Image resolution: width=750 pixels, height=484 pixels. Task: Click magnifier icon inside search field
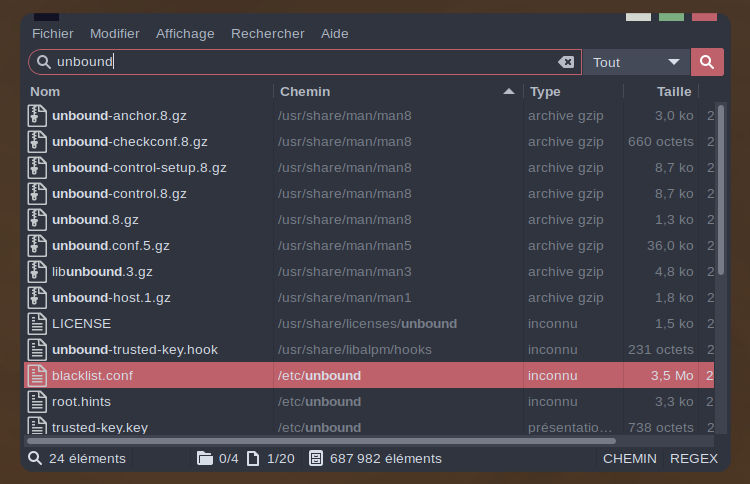click(44, 62)
